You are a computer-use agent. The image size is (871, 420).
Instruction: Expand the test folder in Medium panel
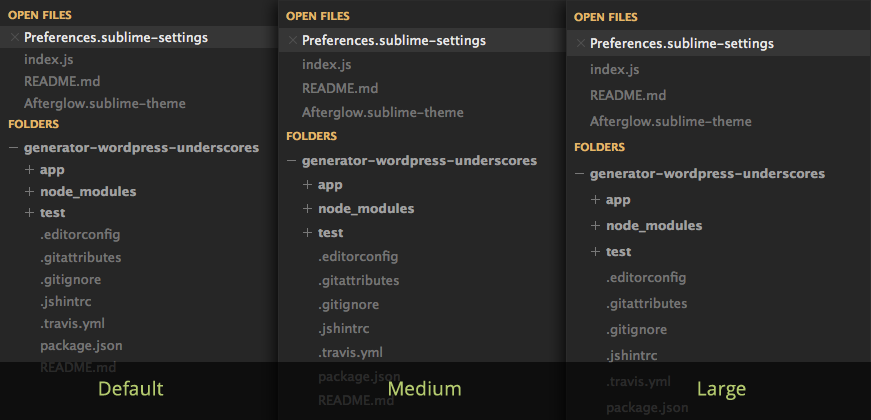307,233
